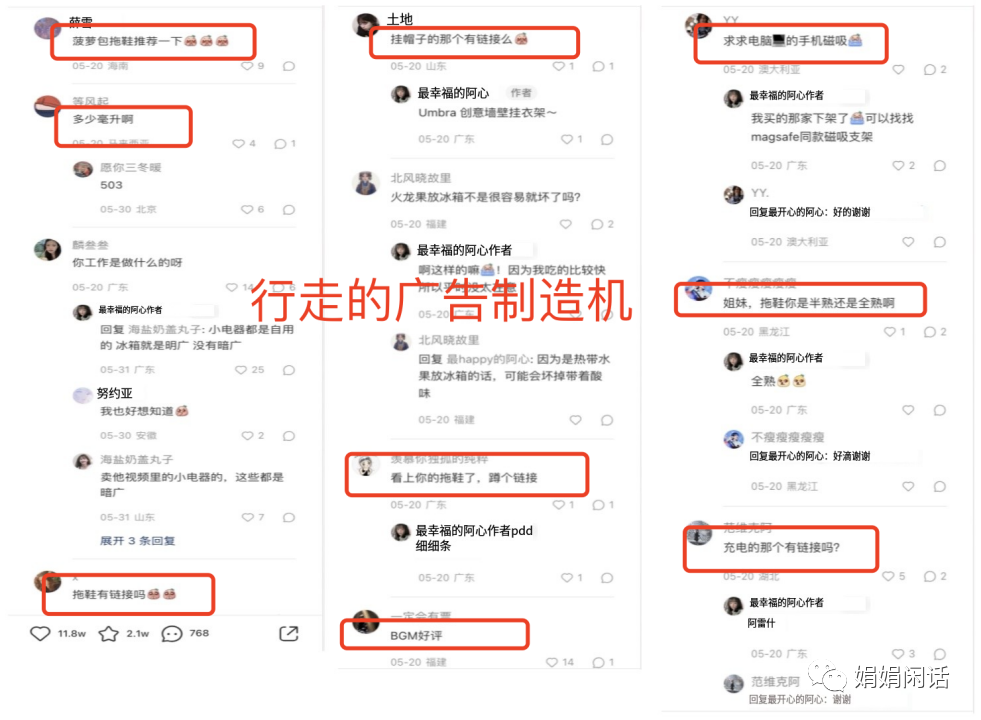Image resolution: width=981 pixels, height=720 pixels.
Task: Tap the share icon in bottom bar
Action: [288, 634]
